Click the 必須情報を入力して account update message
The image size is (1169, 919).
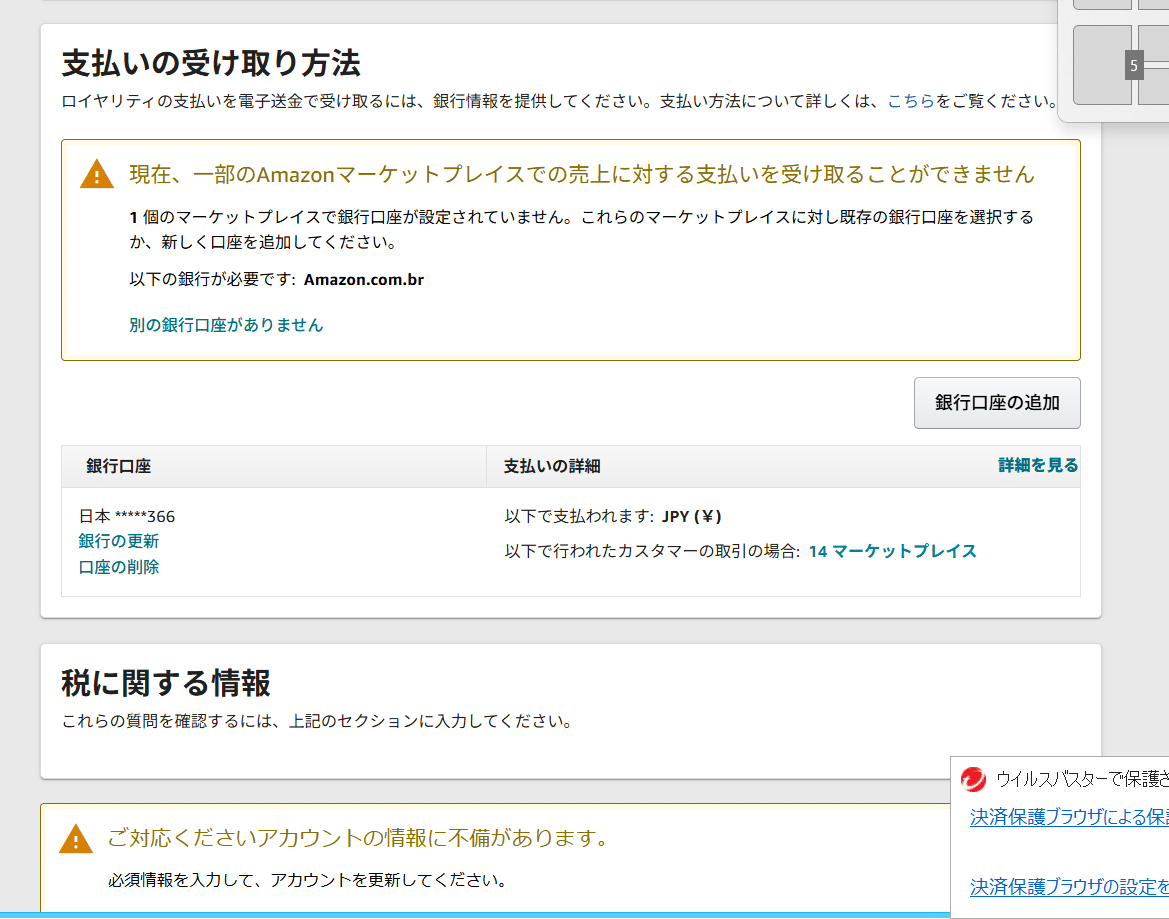tap(308, 880)
